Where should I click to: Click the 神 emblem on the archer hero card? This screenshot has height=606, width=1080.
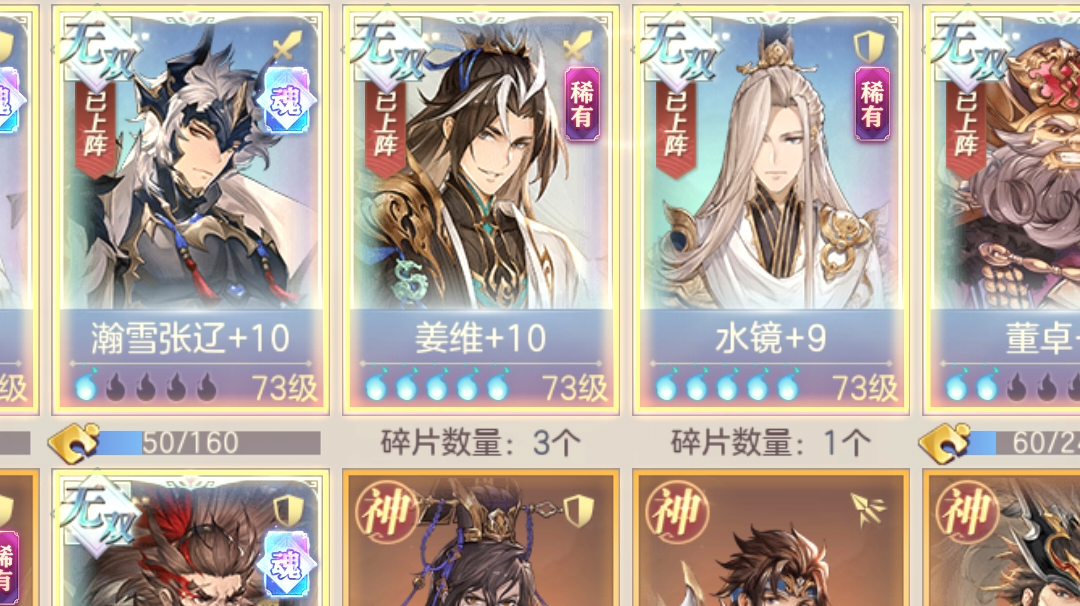[x=676, y=512]
